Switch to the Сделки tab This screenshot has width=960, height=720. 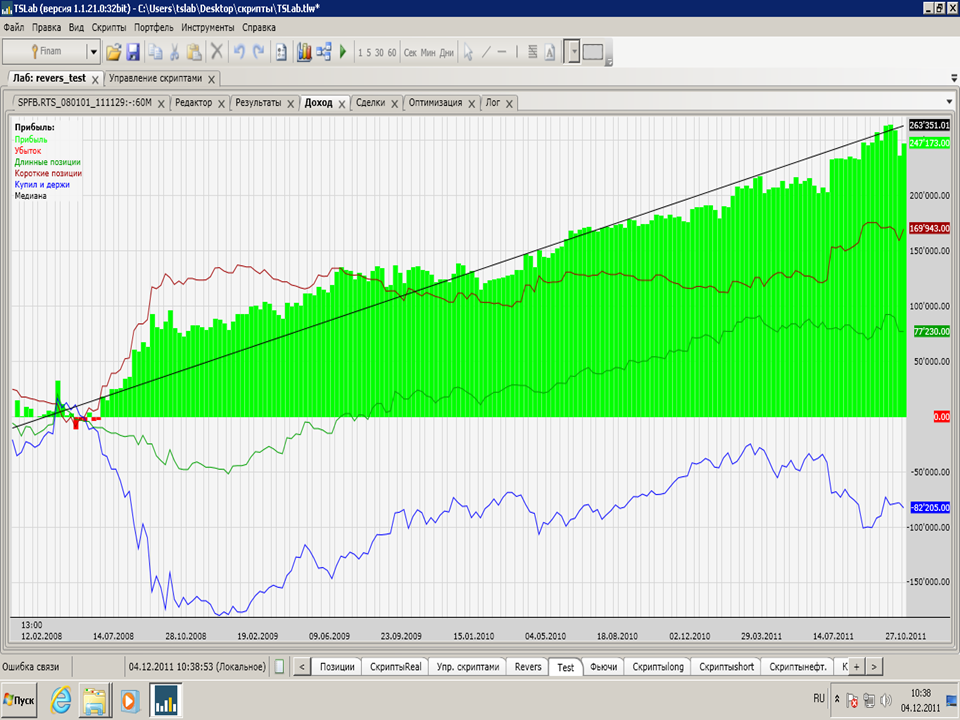pos(370,103)
